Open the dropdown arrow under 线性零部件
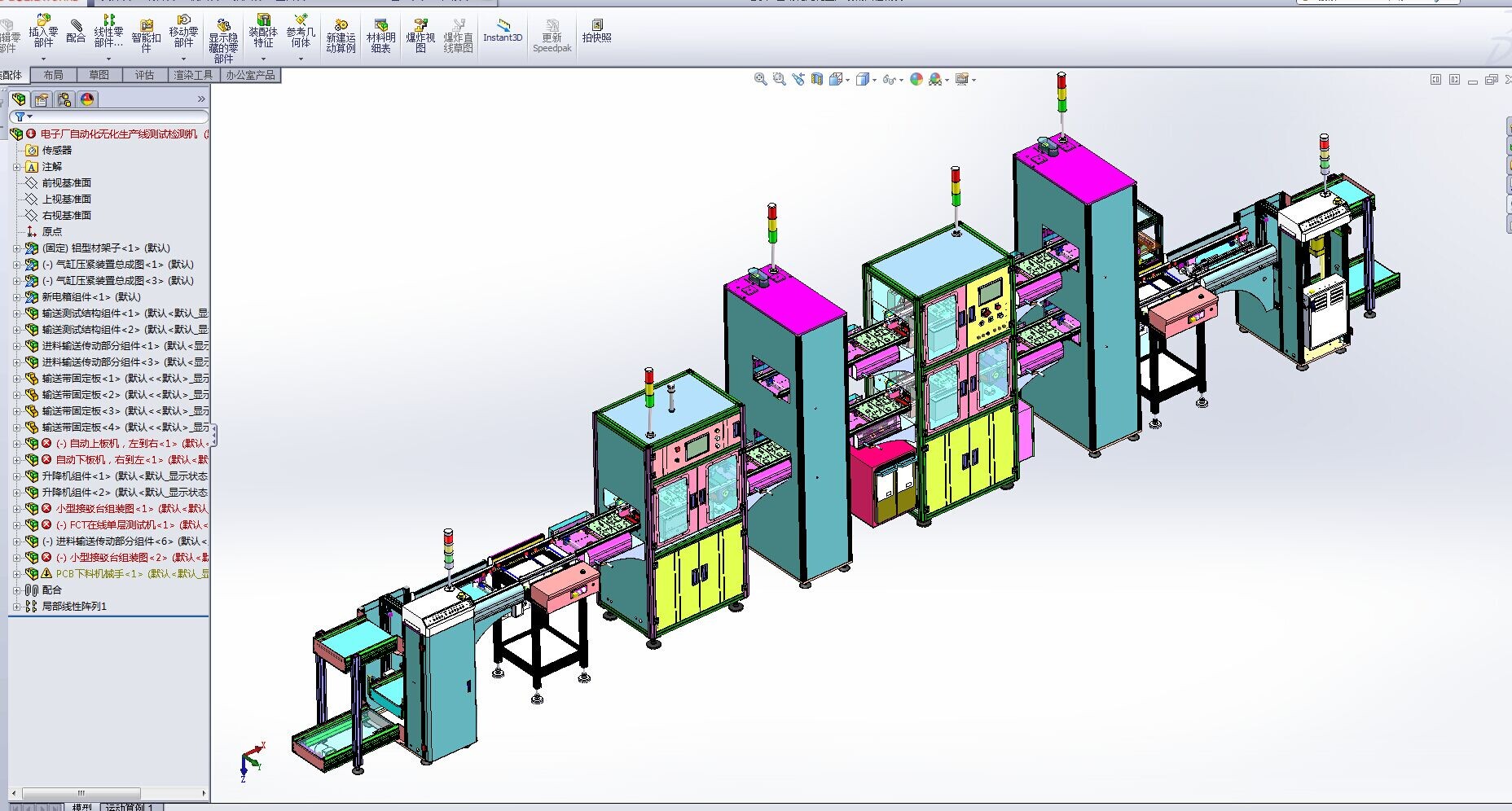1512x811 pixels. (108, 59)
